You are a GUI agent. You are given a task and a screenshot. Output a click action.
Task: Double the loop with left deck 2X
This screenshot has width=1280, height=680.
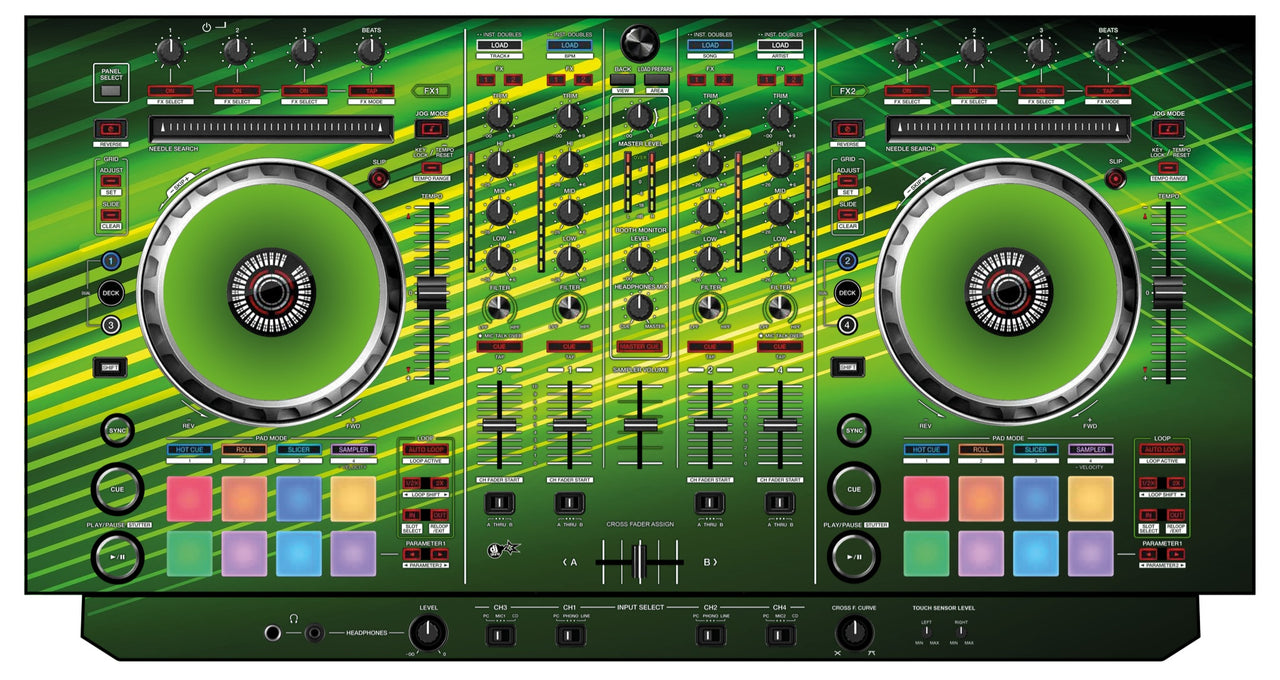(440, 484)
